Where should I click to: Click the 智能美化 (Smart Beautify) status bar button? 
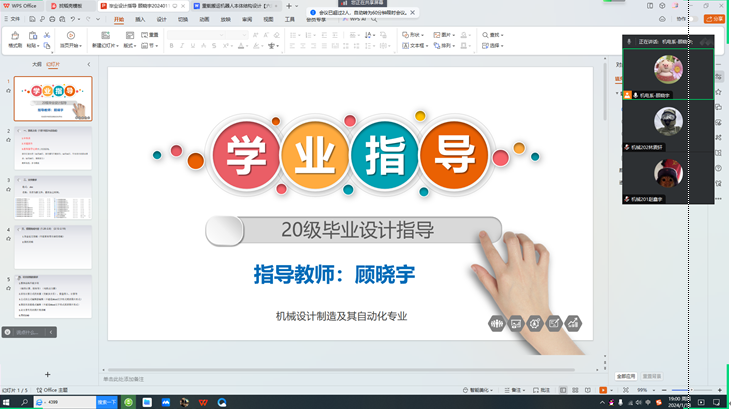pyautogui.click(x=481, y=390)
